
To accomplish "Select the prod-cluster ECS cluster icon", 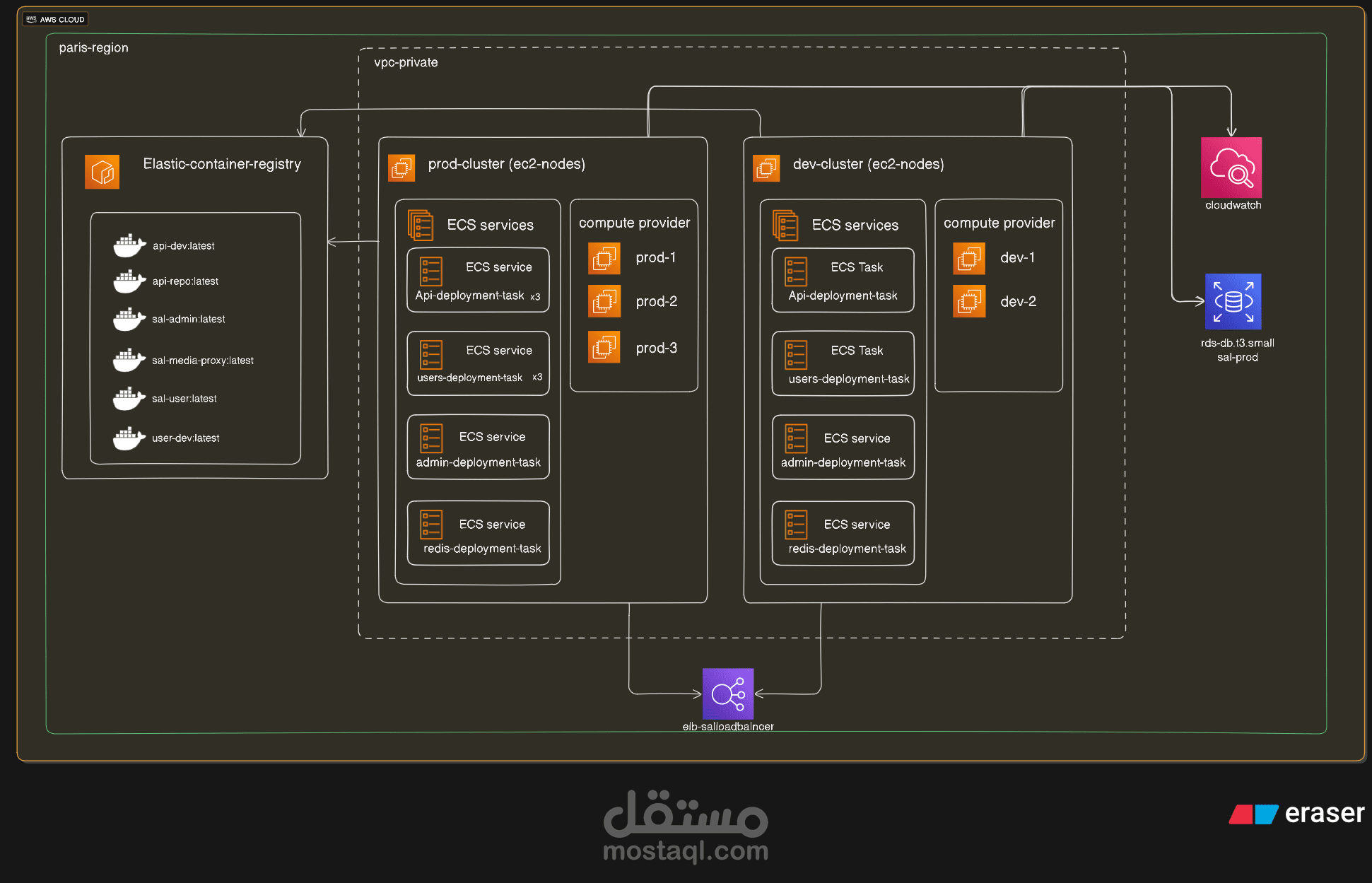I will pos(401,168).
